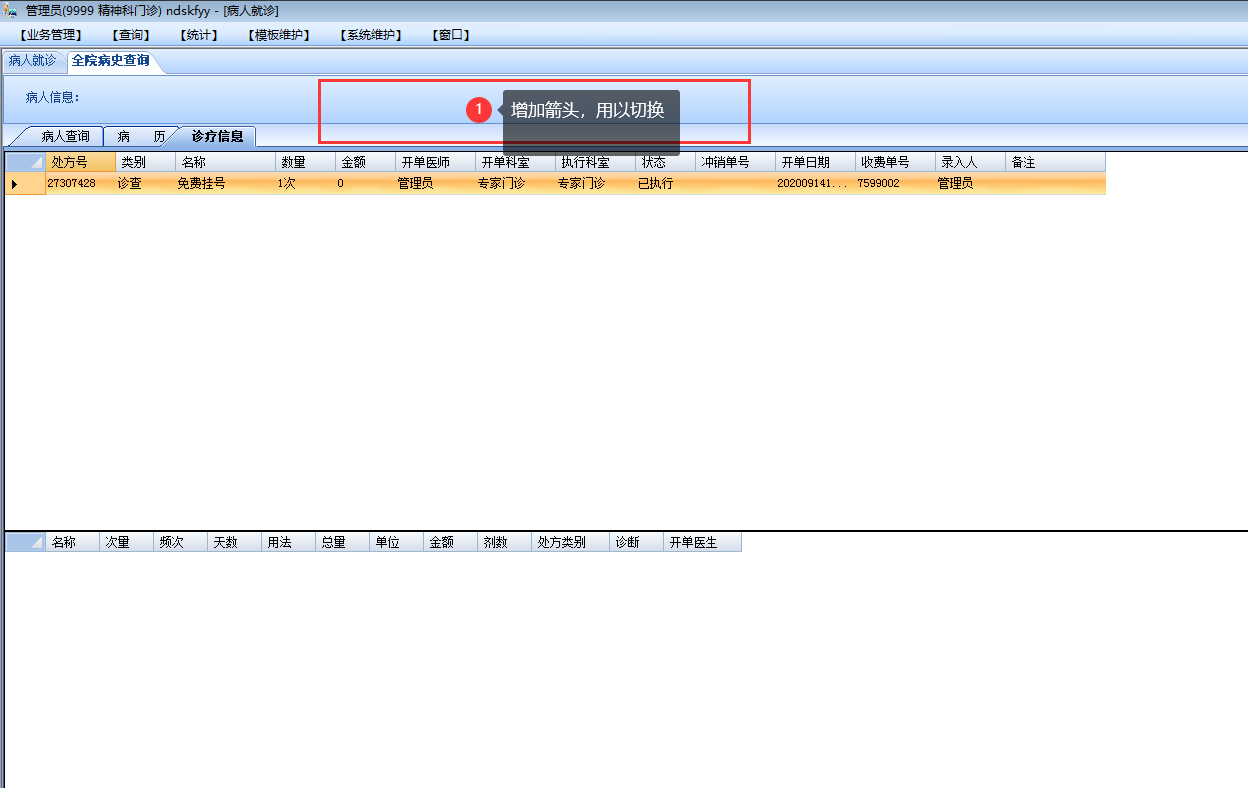Click the 录入人 column header
The height and width of the screenshot is (788, 1248).
coord(970,162)
